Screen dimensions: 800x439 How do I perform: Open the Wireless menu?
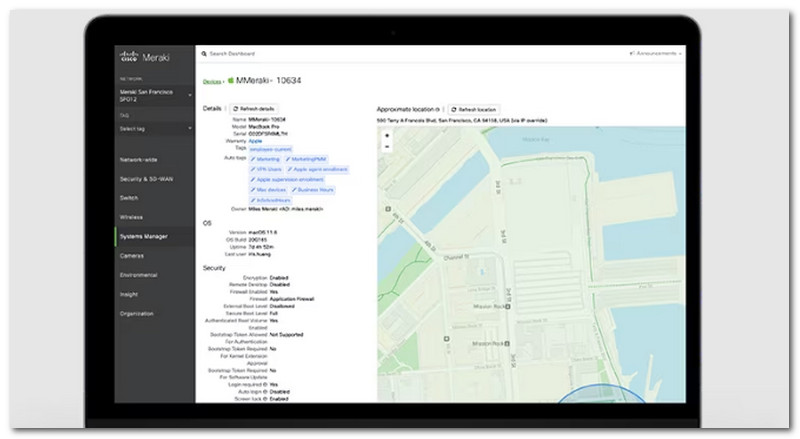[131, 217]
